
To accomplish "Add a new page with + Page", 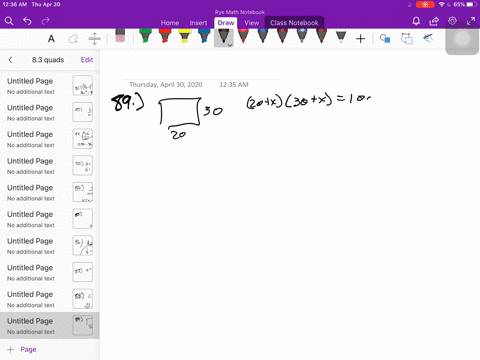I will [22, 349].
